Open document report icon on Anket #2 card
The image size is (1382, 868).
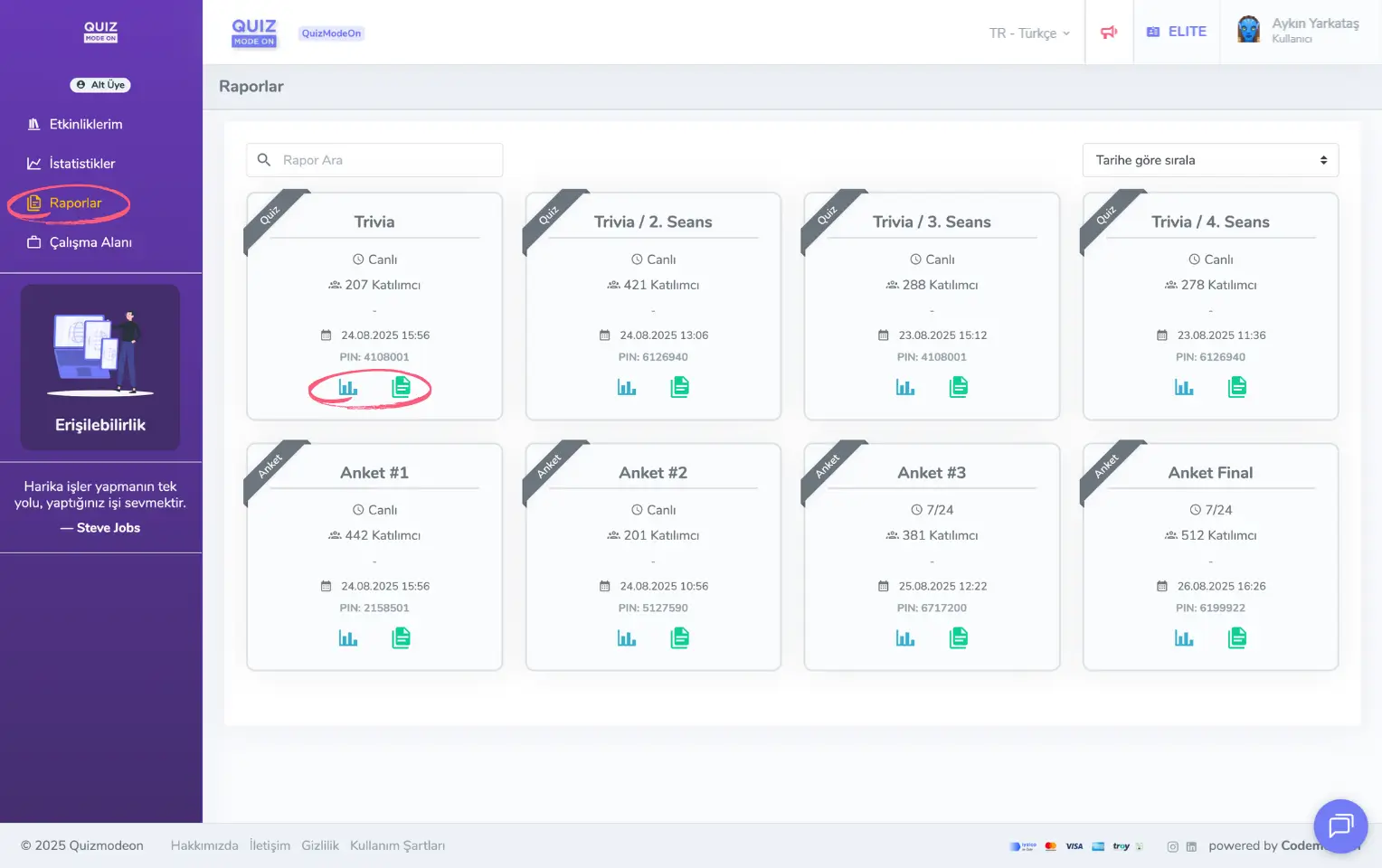pyautogui.click(x=680, y=638)
